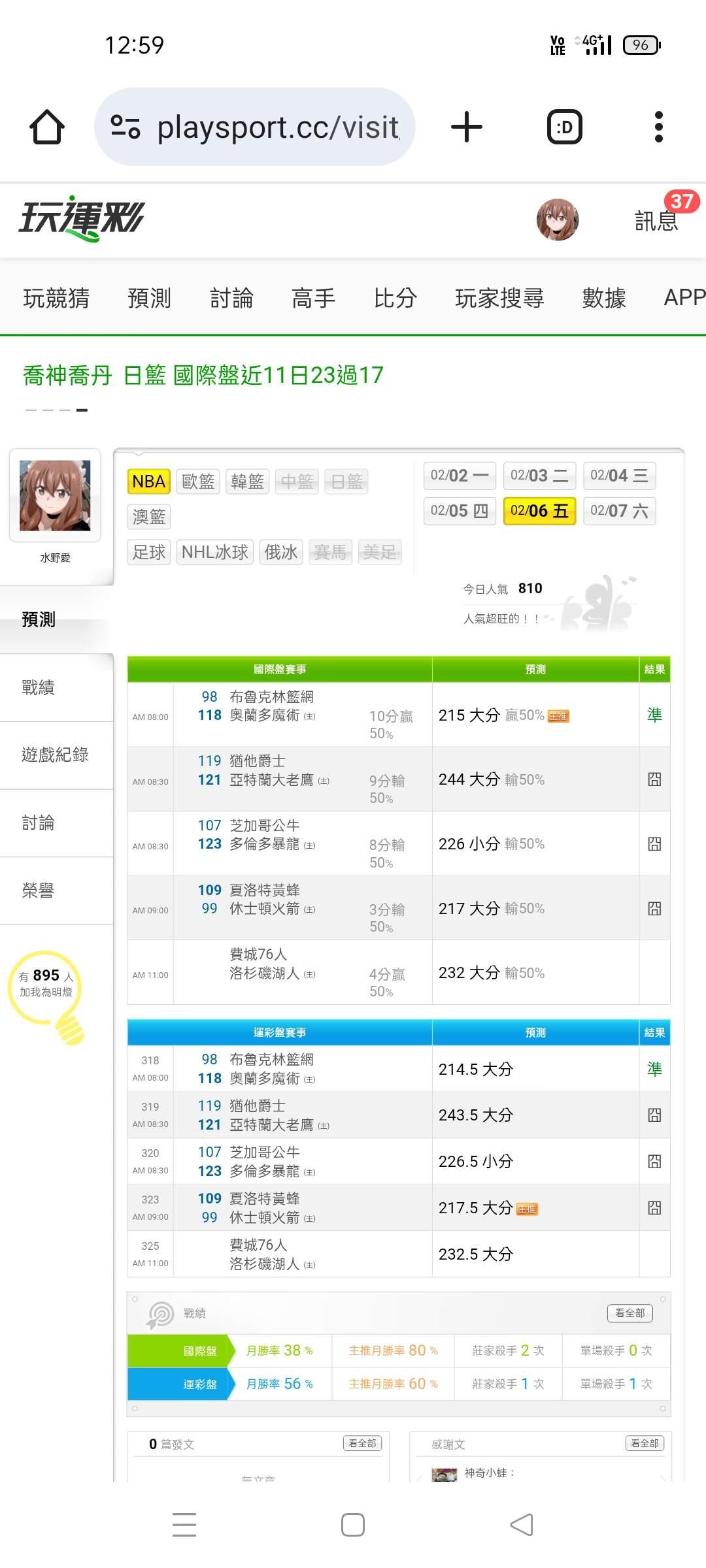Open 玩家搜尋 nav item

point(499,298)
